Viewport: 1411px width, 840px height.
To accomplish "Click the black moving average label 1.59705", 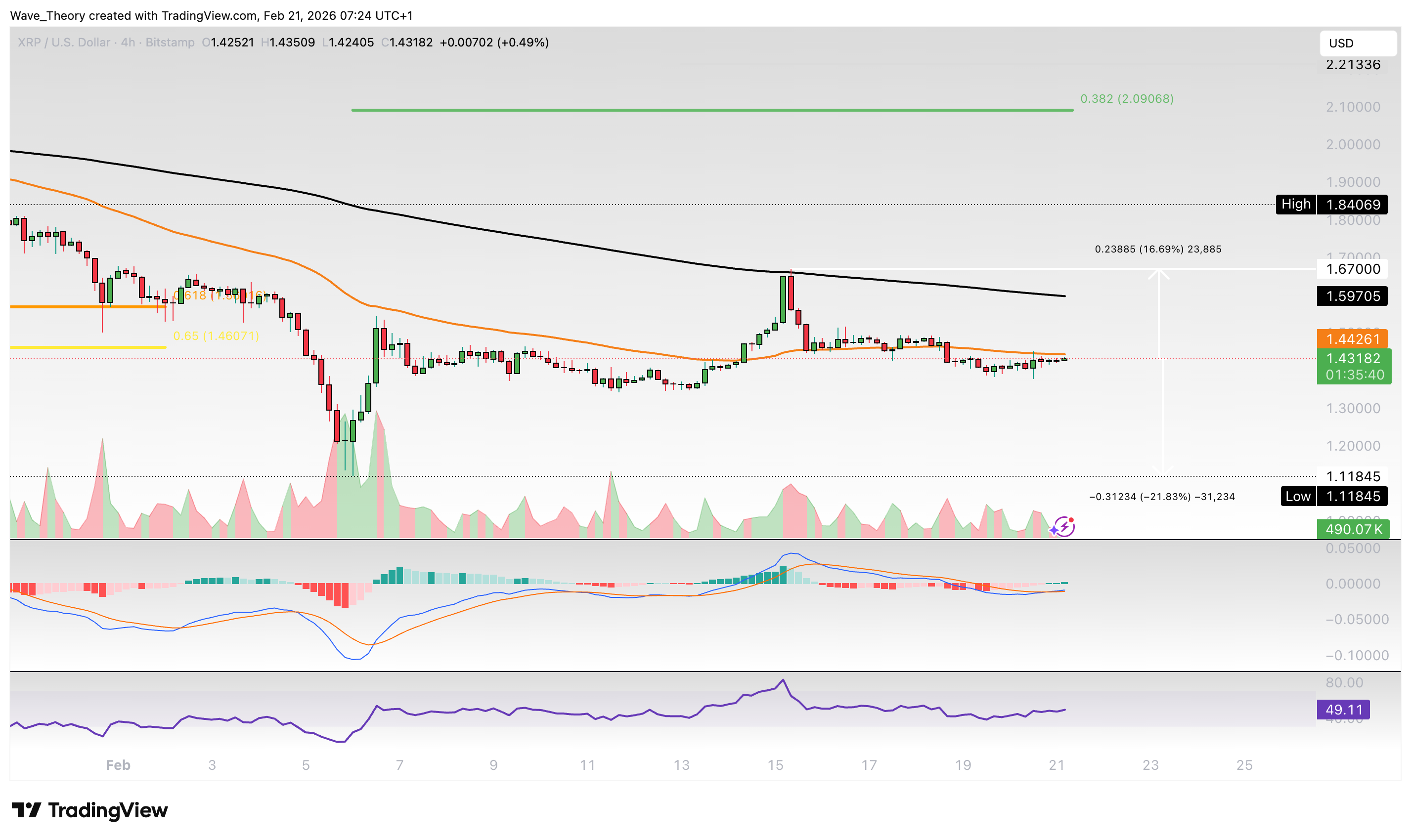I will [x=1352, y=296].
